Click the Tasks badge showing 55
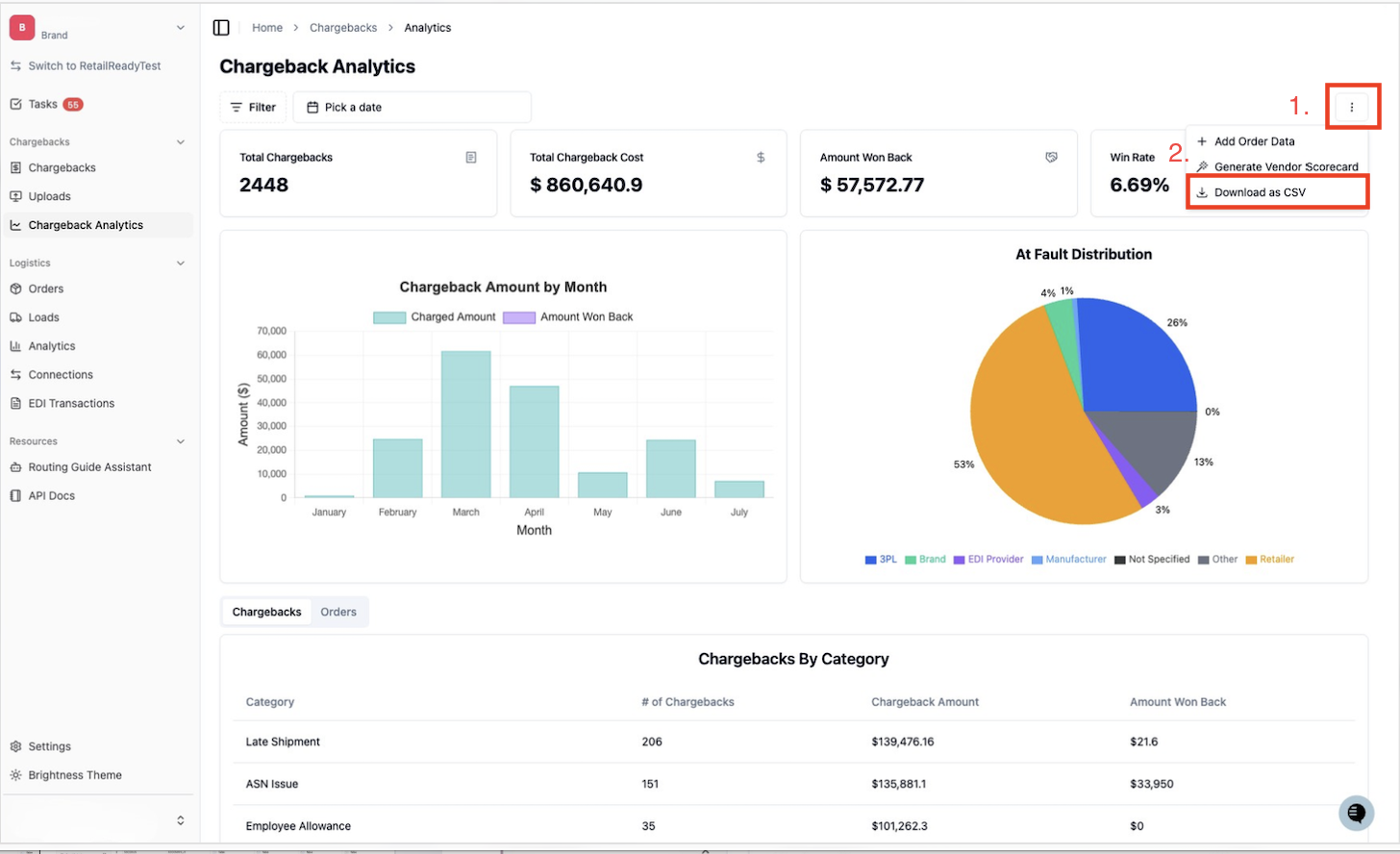Viewport: 1400px width, 854px height. point(73,104)
